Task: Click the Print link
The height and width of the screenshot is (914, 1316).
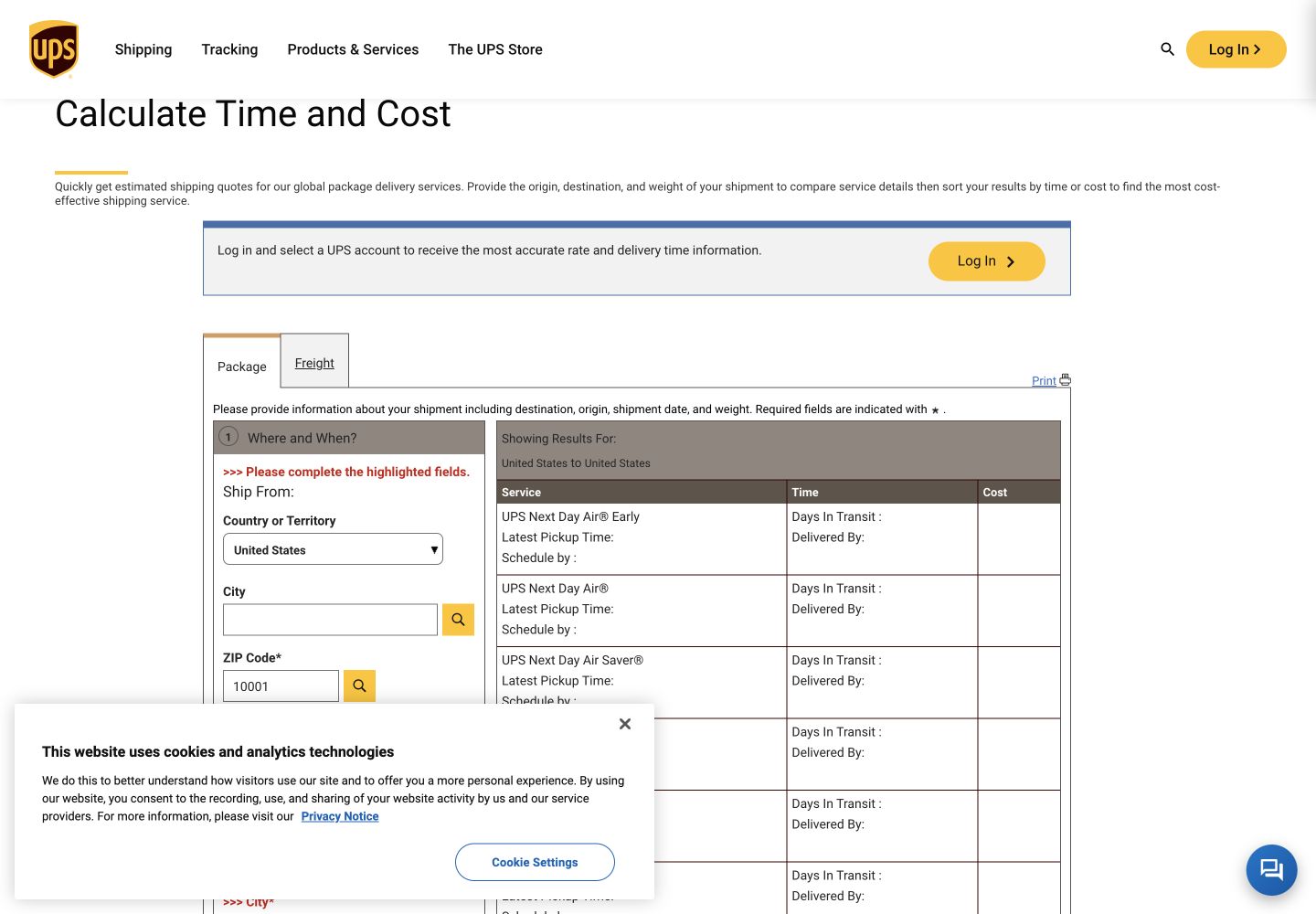Action: pyautogui.click(x=1044, y=381)
